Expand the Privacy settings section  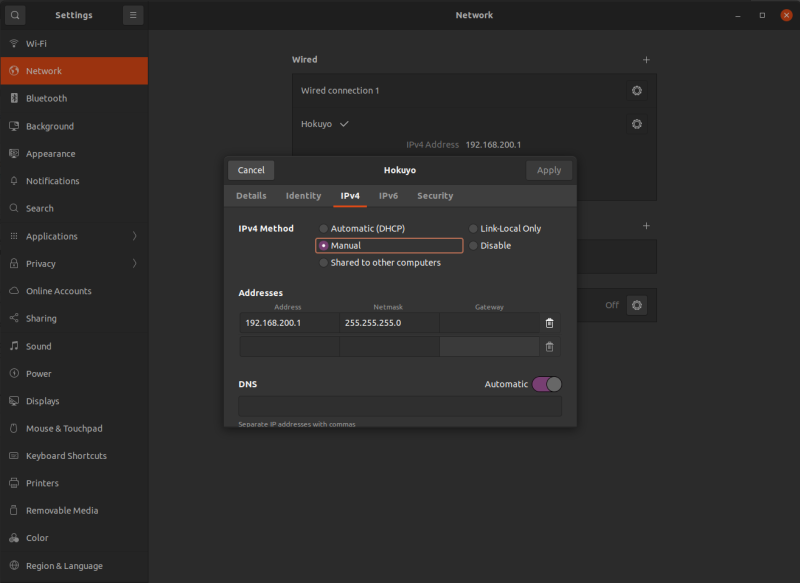click(x=41, y=264)
